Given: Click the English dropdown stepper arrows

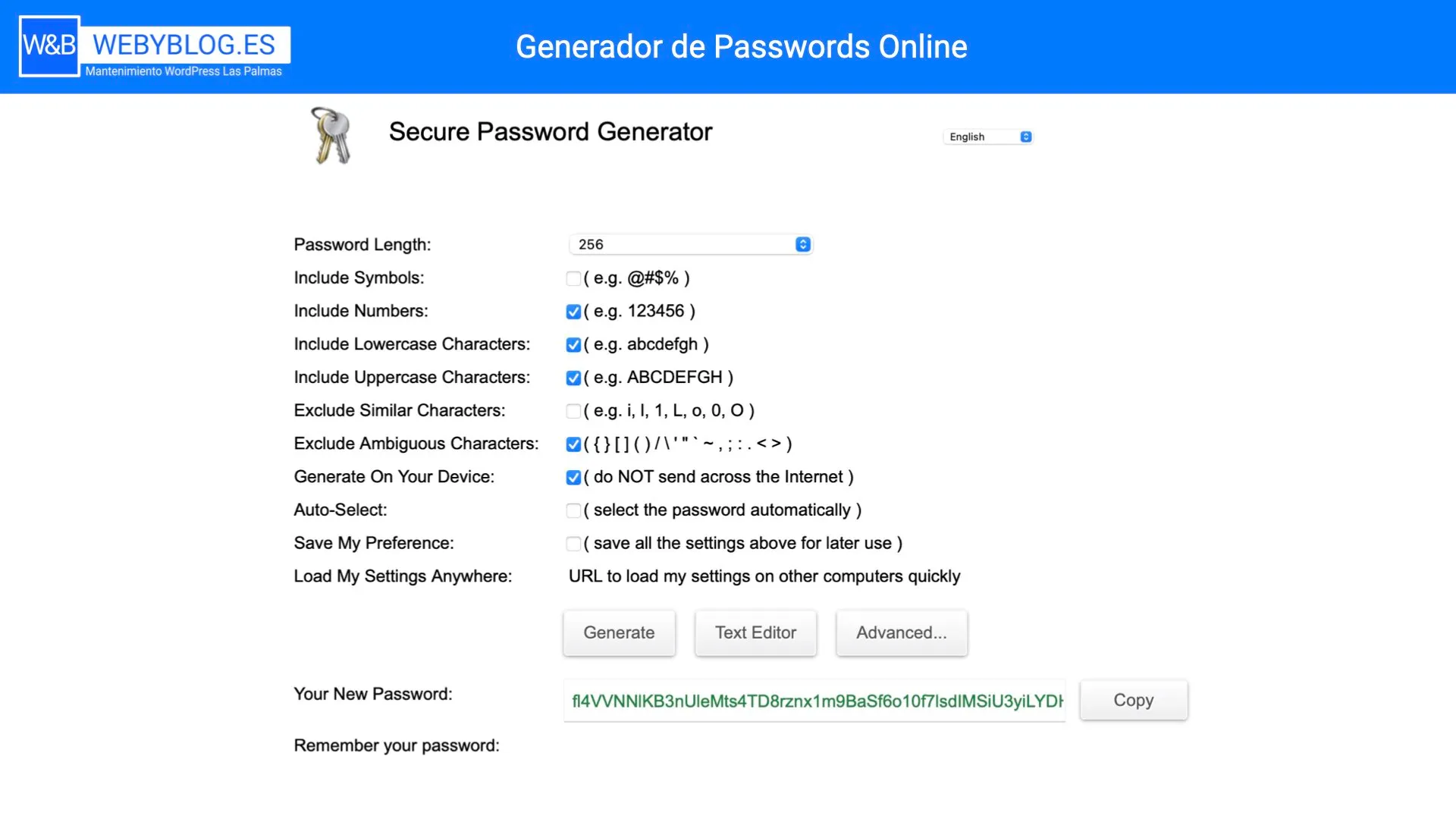Looking at the screenshot, I should 1026,136.
